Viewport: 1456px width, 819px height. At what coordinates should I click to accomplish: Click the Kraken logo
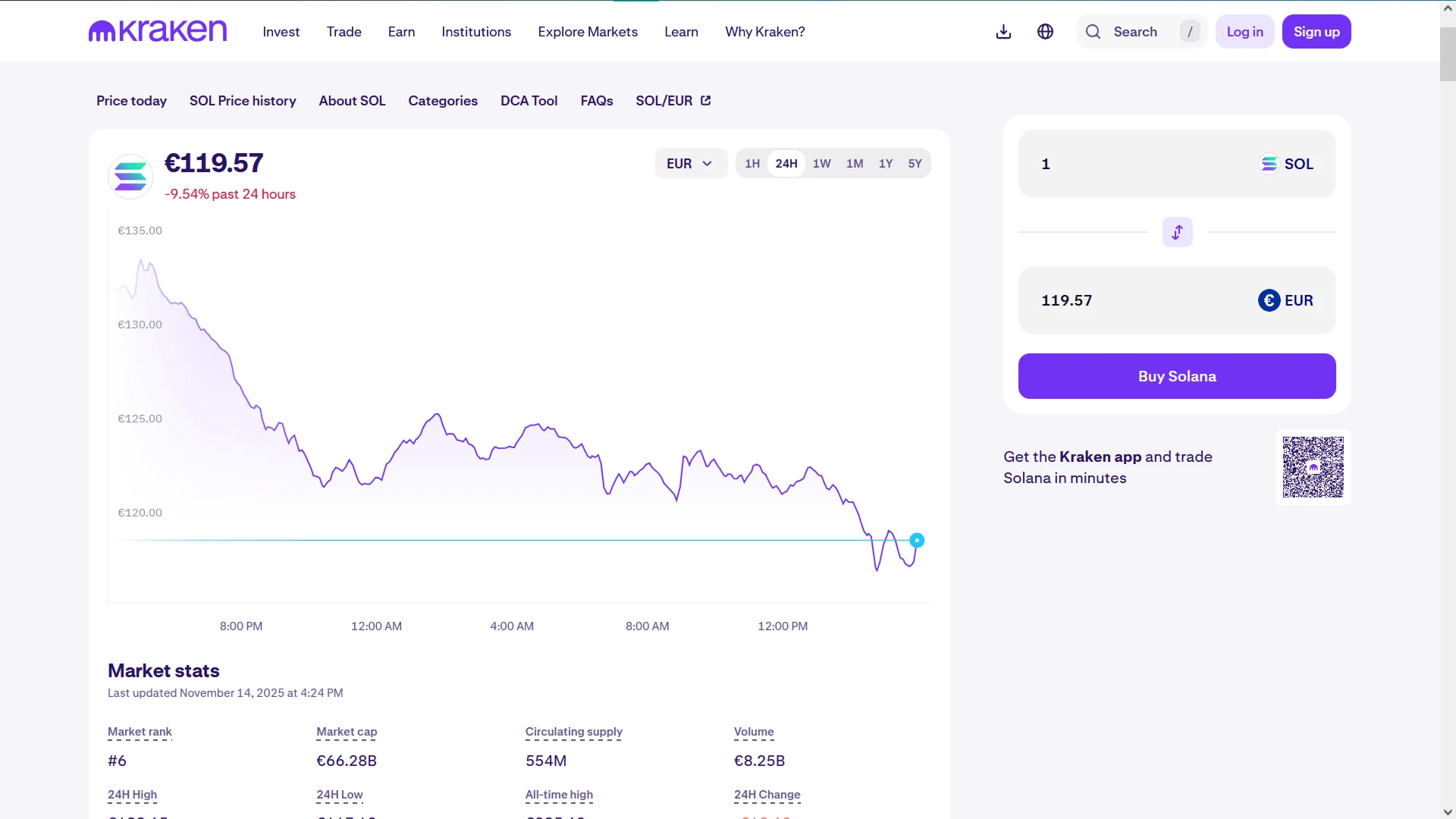157,31
